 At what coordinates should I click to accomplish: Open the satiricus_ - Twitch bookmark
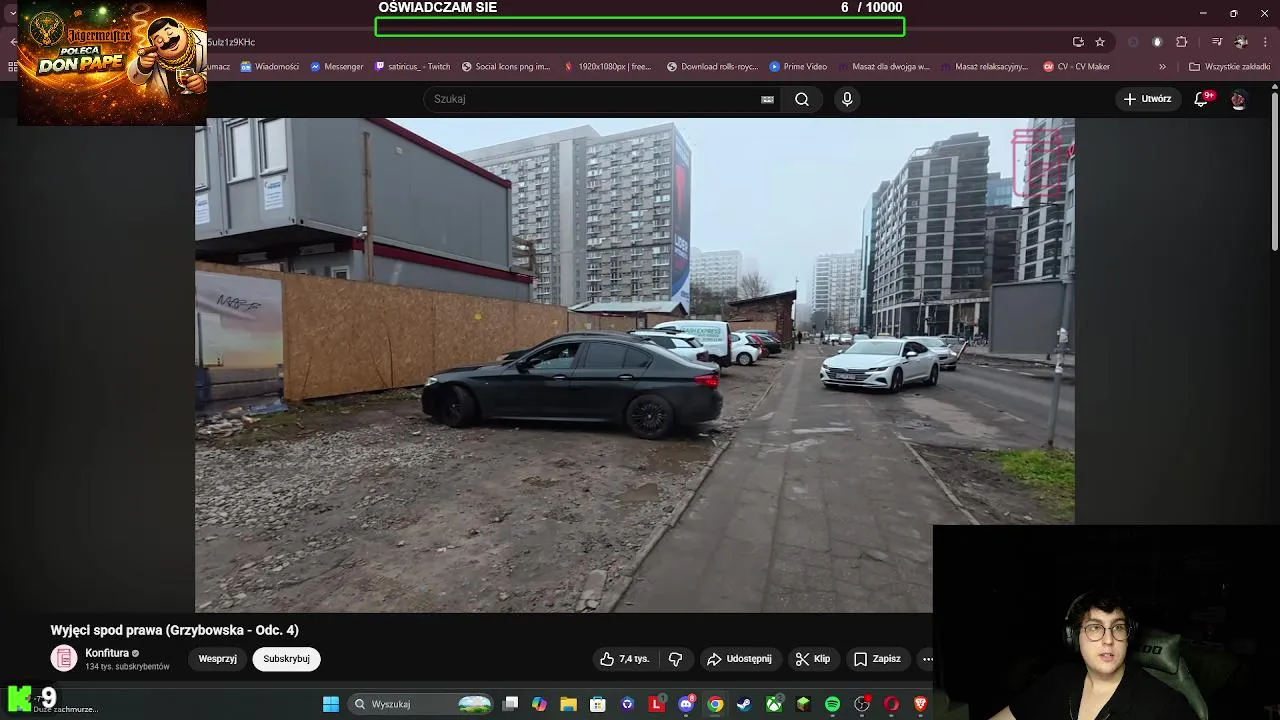pyautogui.click(x=412, y=67)
